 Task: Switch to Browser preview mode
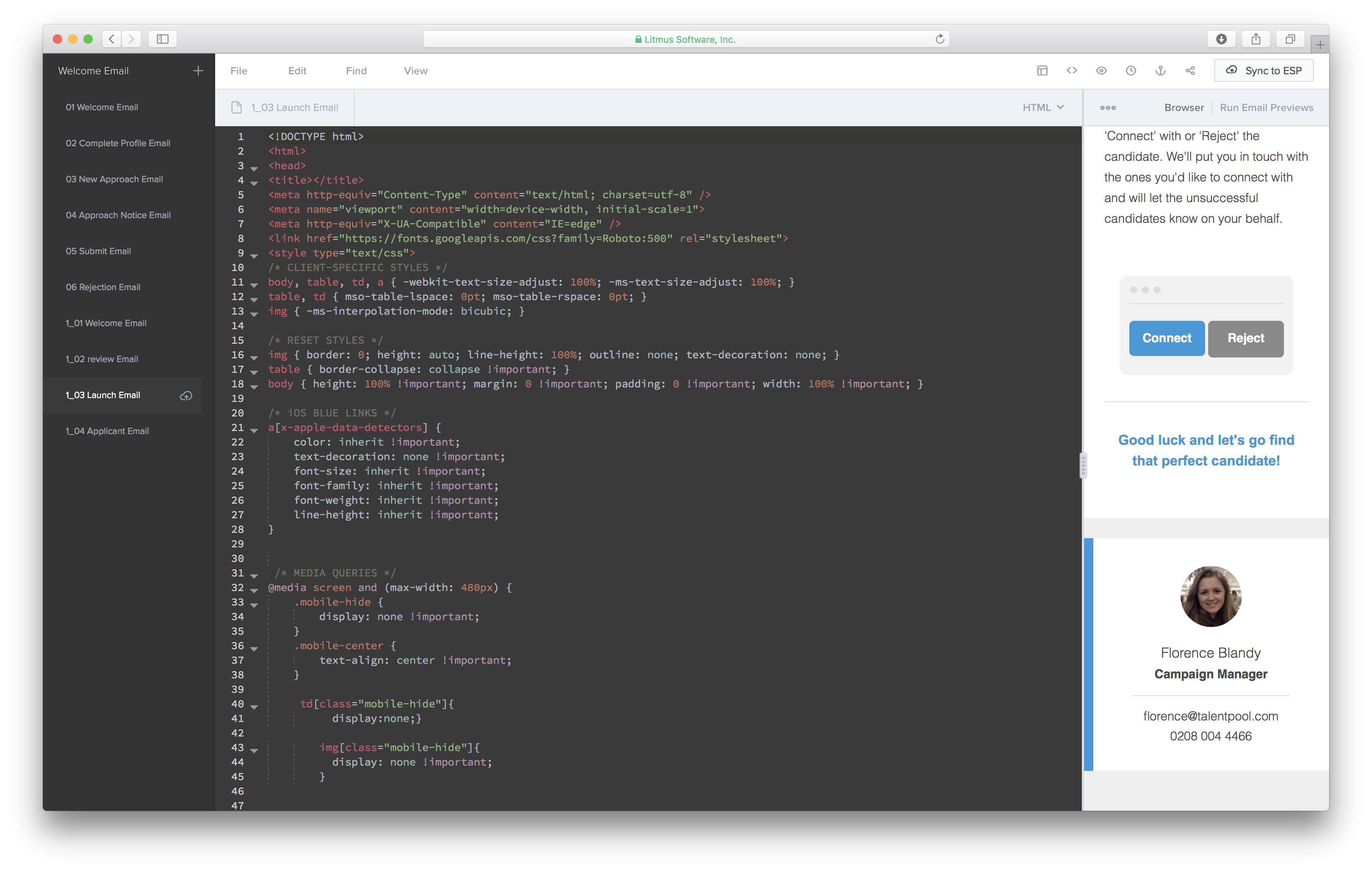point(1183,108)
